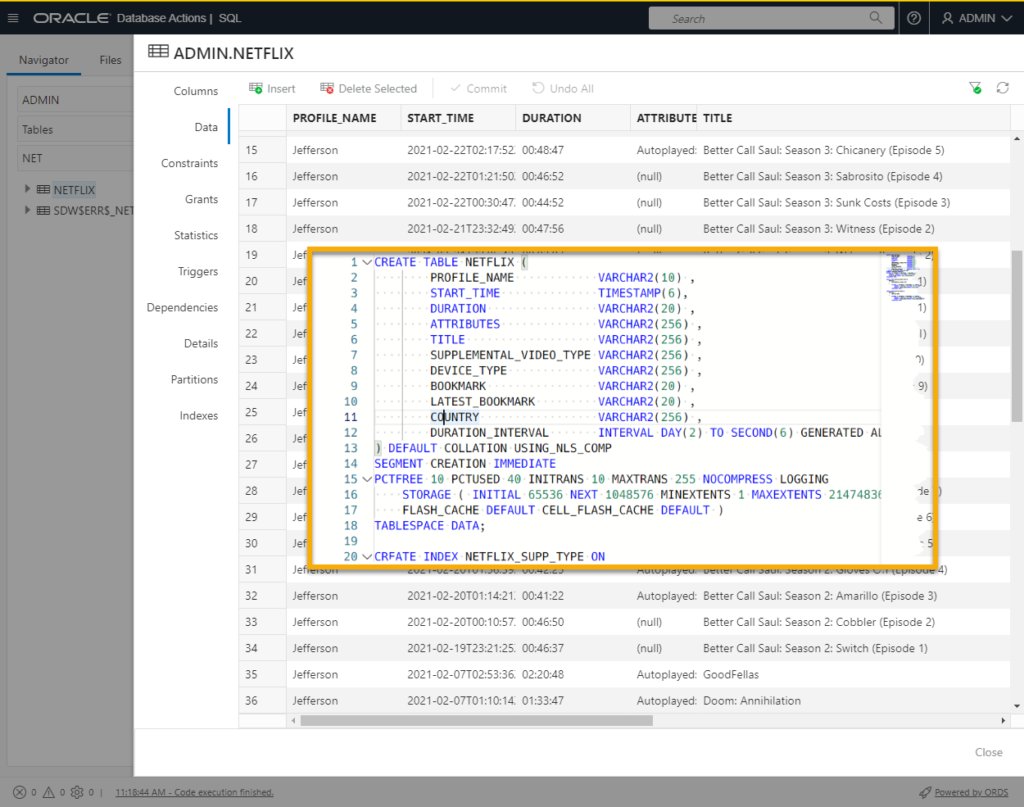Open the ADMIN user menu

coord(976,18)
